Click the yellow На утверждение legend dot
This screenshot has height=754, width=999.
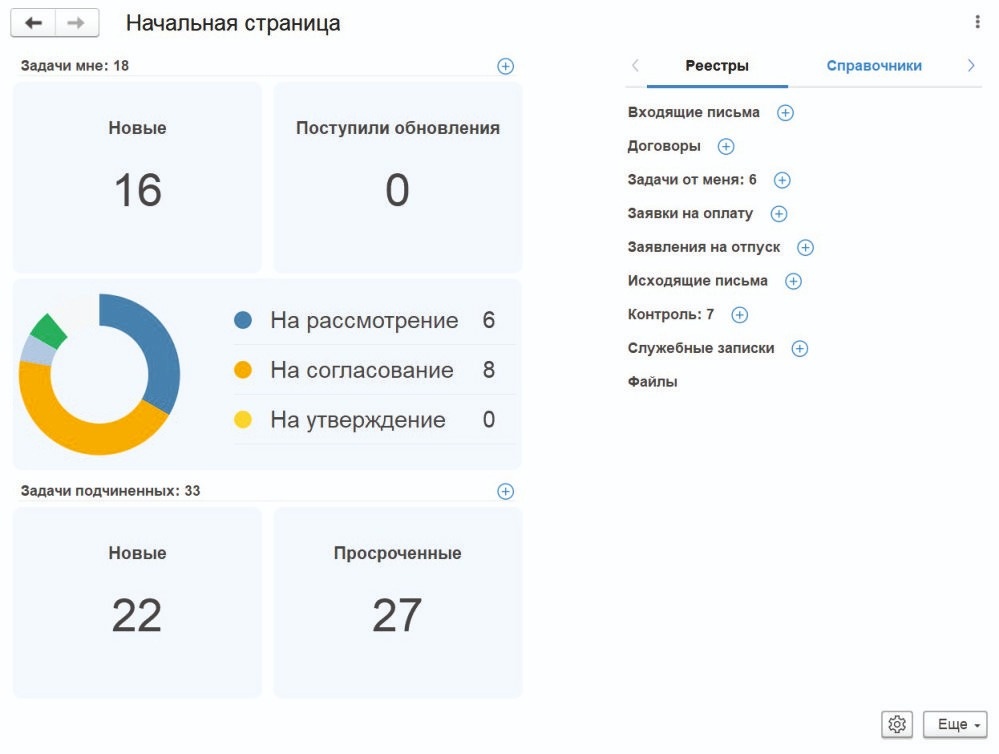(243, 419)
